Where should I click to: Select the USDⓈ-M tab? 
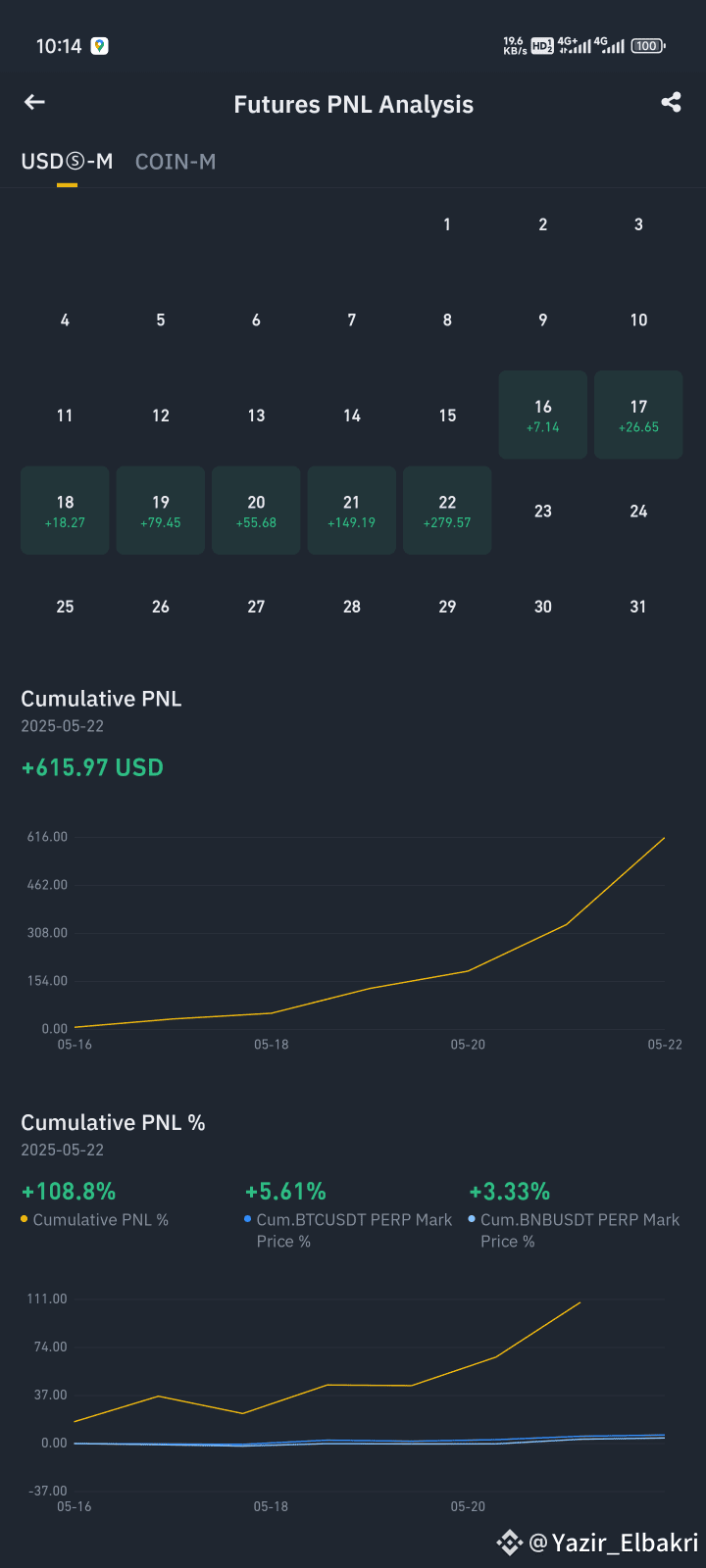[x=67, y=162]
